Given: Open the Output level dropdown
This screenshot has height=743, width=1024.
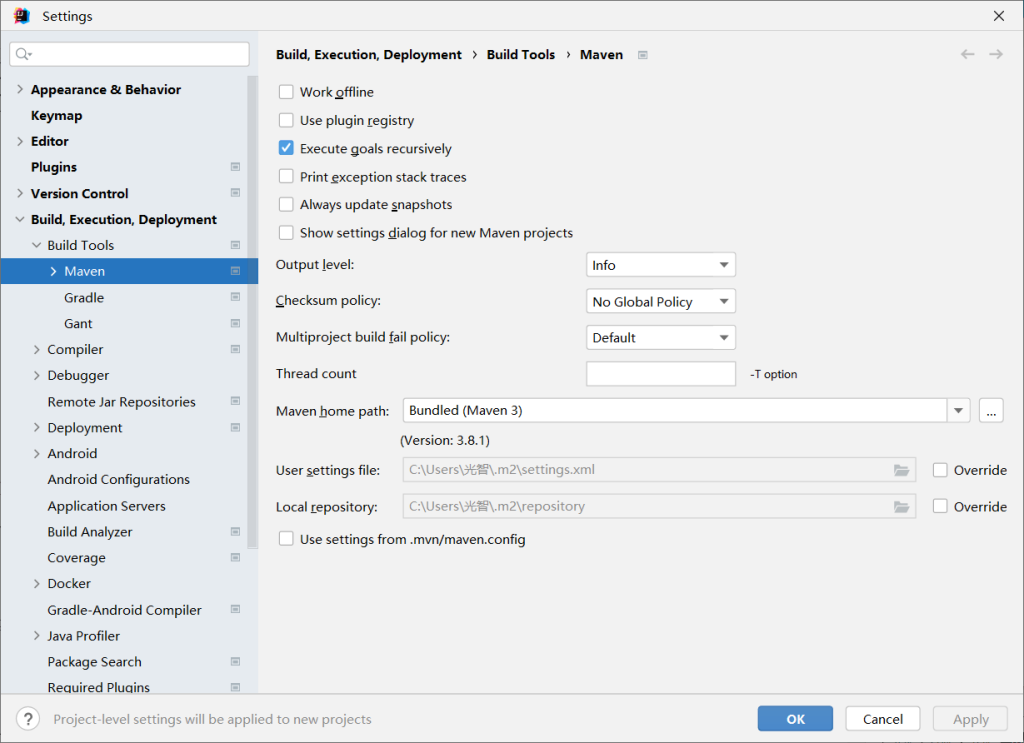Looking at the screenshot, I should 661,265.
